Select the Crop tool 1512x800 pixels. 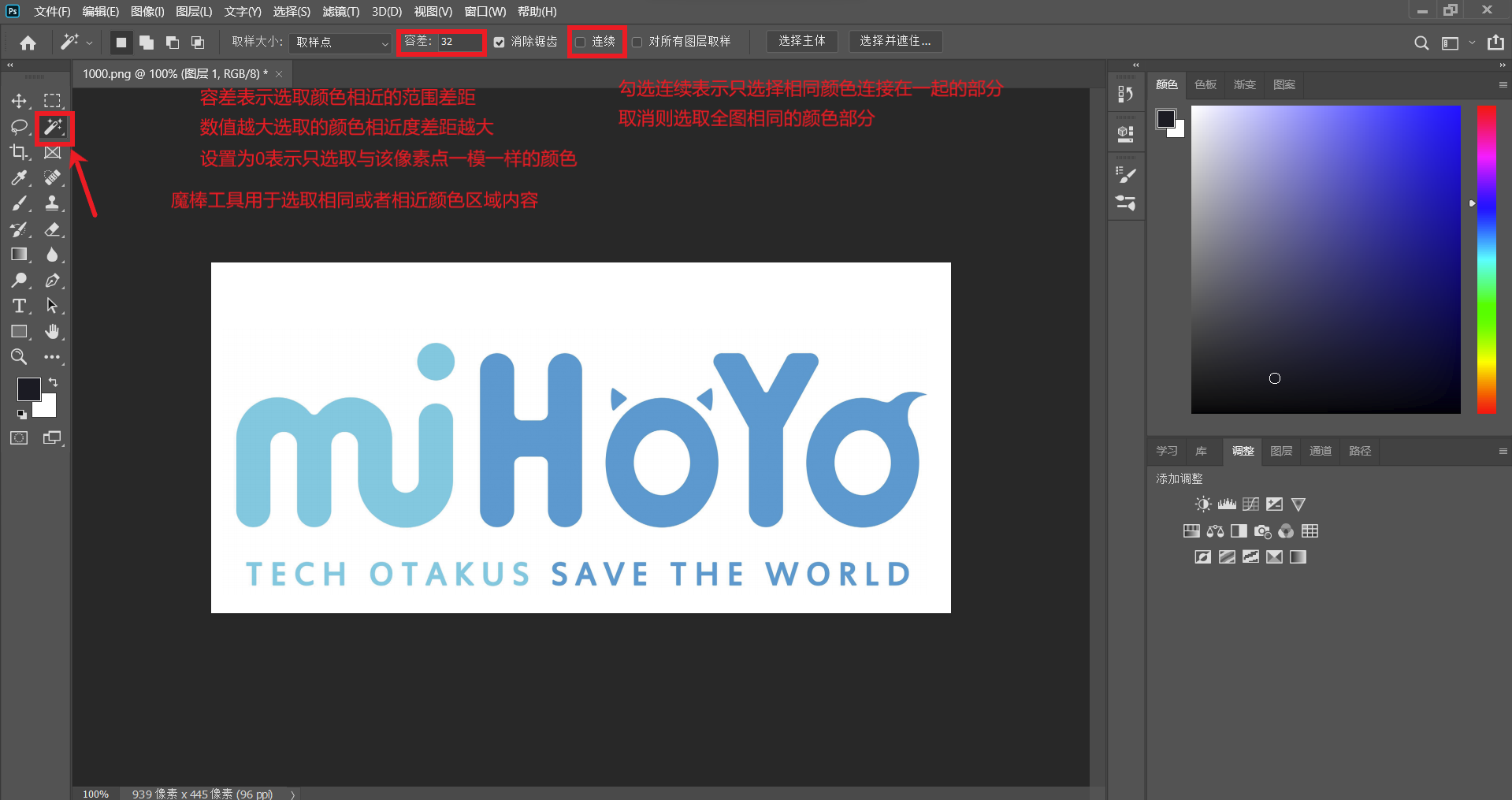pos(19,152)
